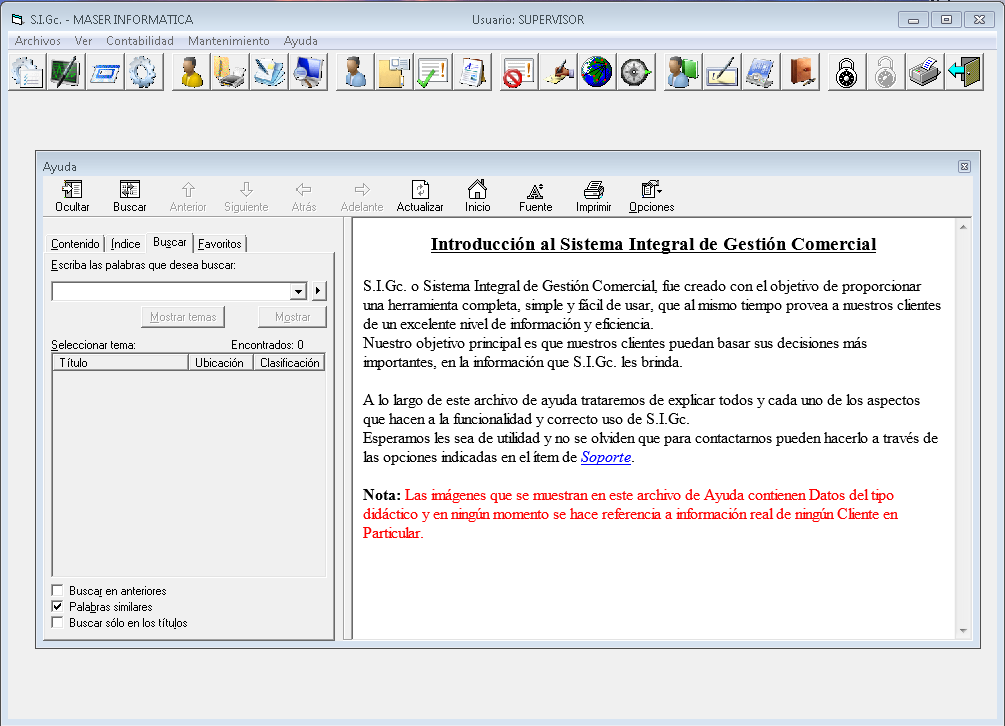
Task: Click the exit door with arrow icon
Action: 965,72
